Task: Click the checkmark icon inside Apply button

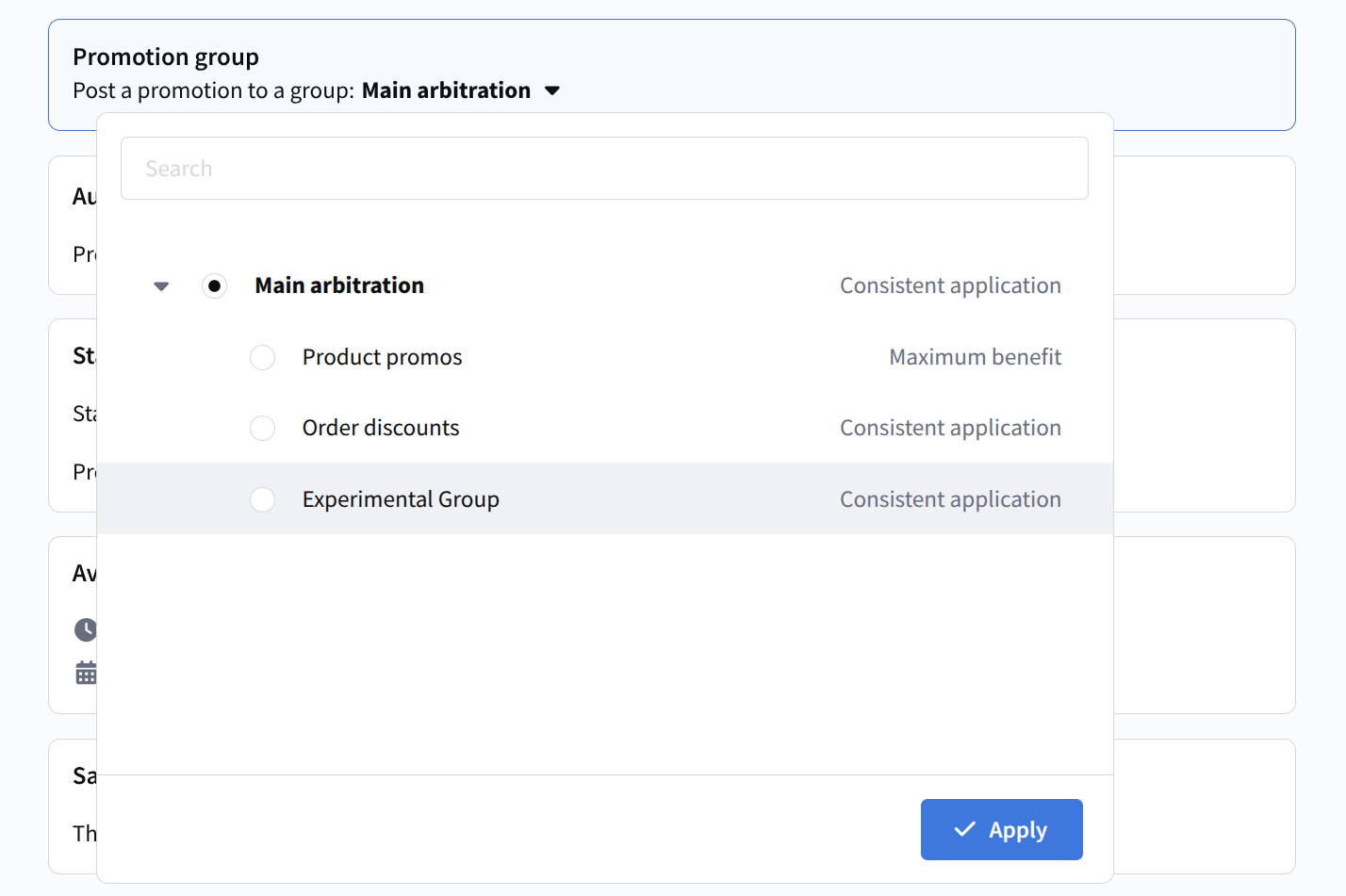Action: pyautogui.click(x=964, y=829)
